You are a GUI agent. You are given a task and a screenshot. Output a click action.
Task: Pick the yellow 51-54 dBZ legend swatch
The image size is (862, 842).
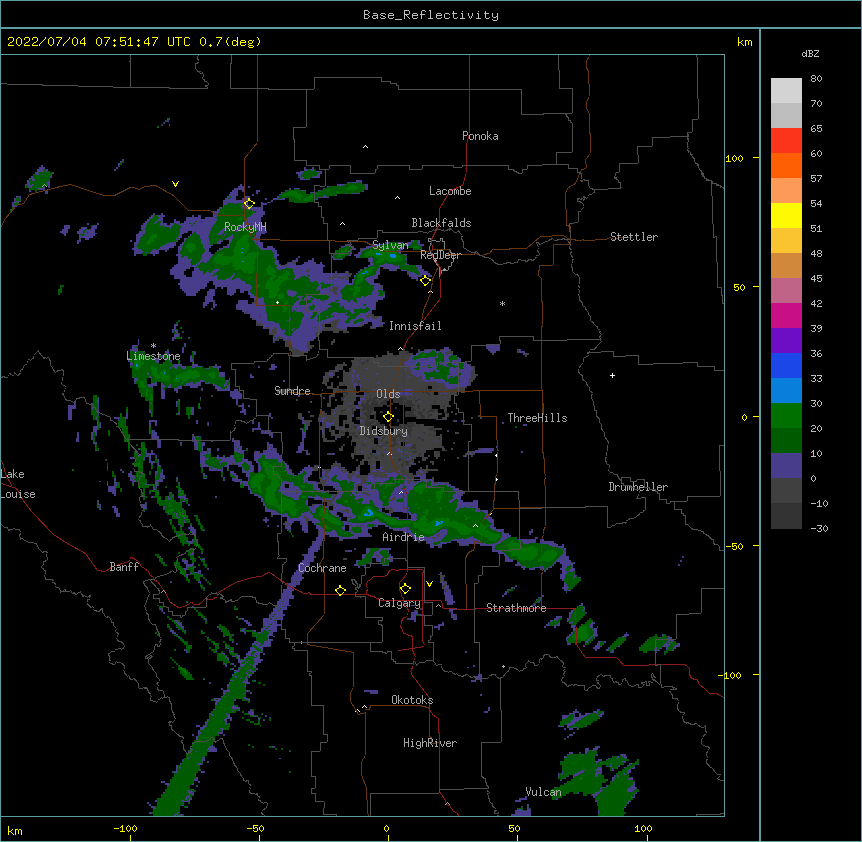point(786,215)
